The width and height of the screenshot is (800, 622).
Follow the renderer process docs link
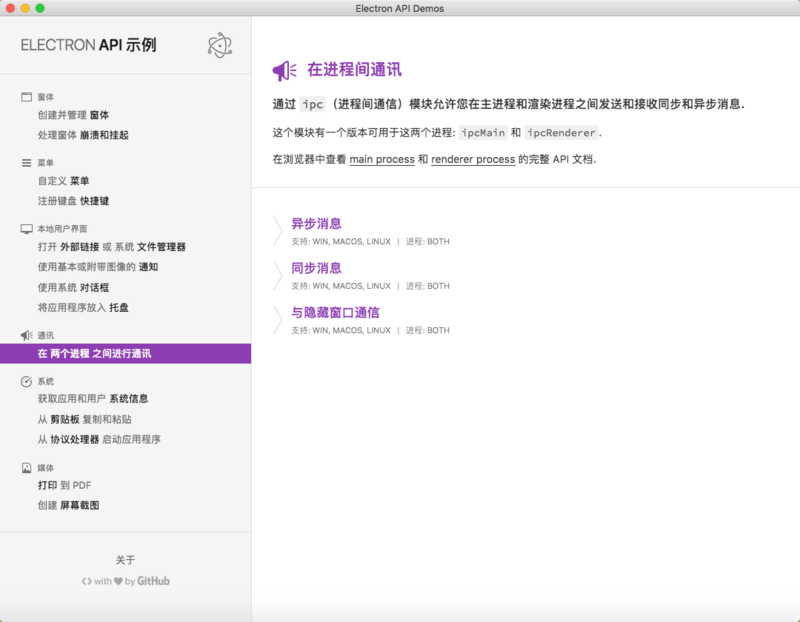[x=473, y=159]
